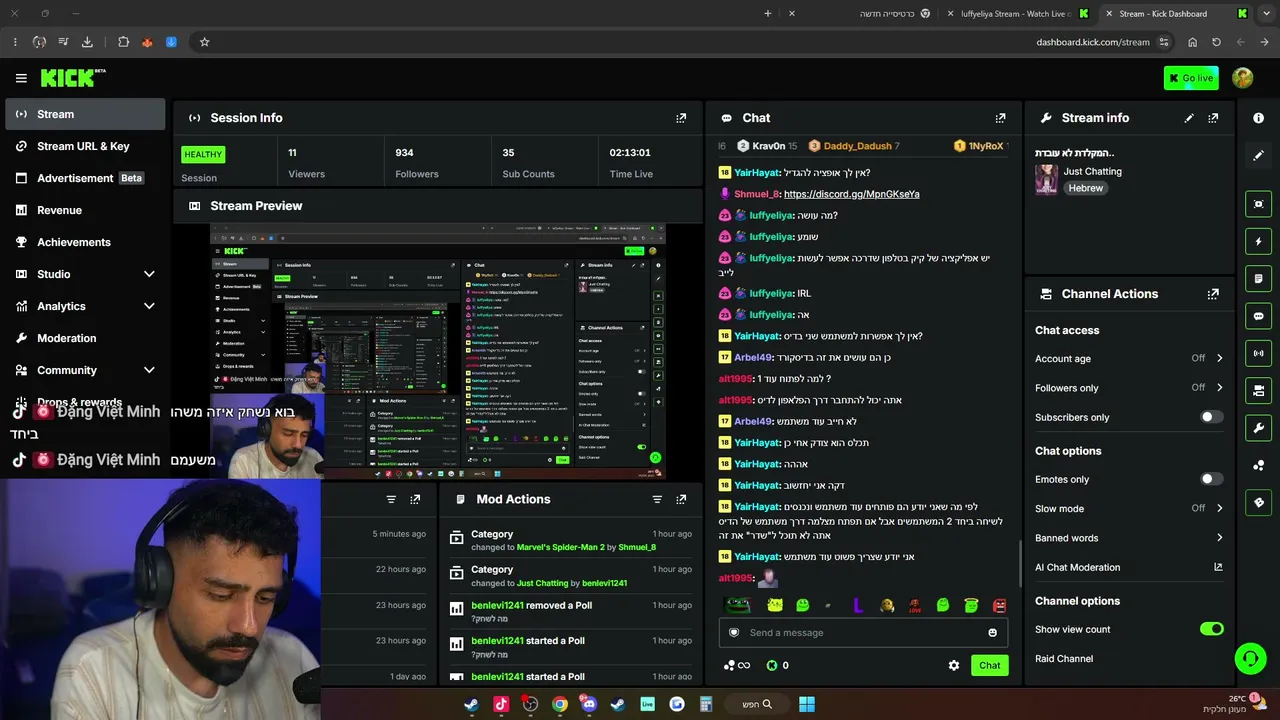The height and width of the screenshot is (720, 1280).
Task: Open the hamburger menu beside Kick logo
Action: point(21,78)
